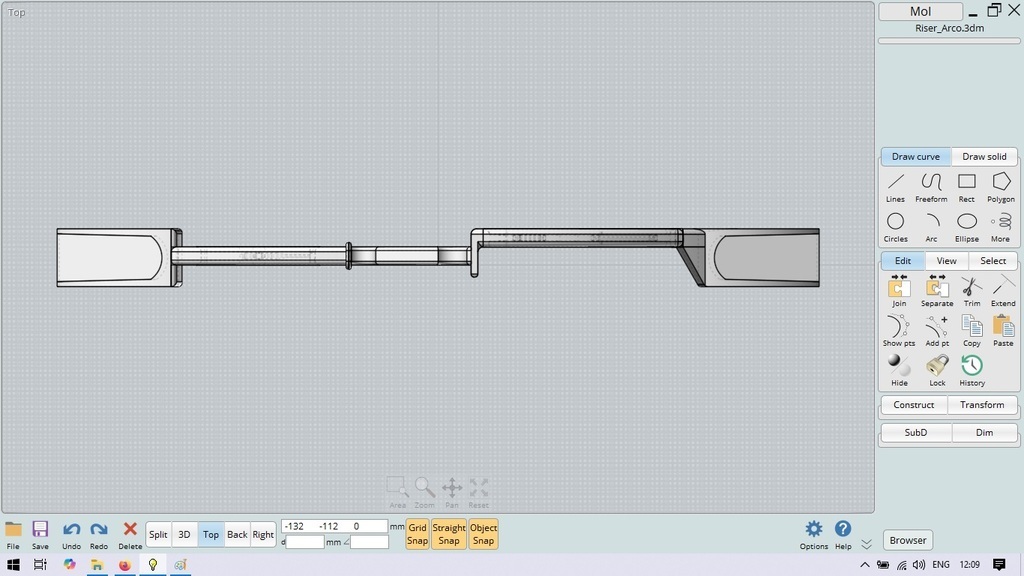Activate viewport Zoom magnifier control

pyautogui.click(x=424, y=493)
